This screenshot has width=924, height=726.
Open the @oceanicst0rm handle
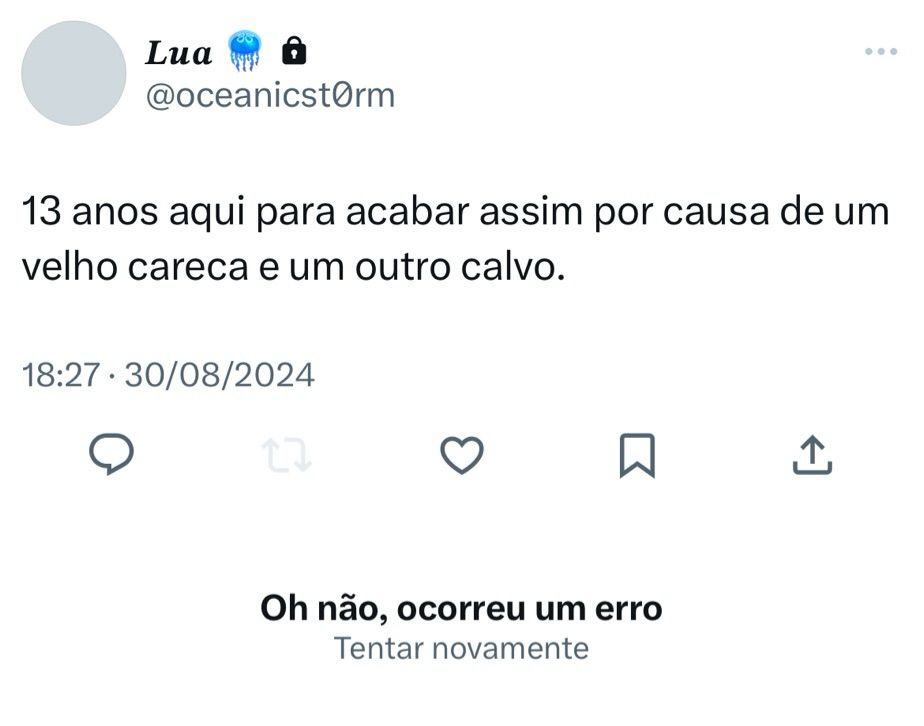point(270,95)
